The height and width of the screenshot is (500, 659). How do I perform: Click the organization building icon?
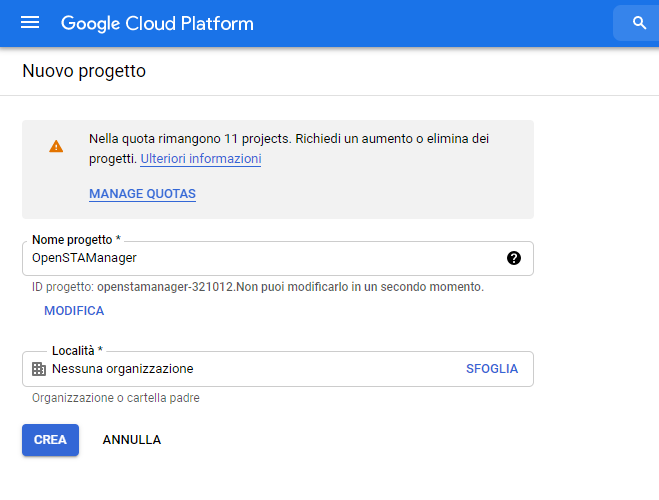tap(39, 369)
